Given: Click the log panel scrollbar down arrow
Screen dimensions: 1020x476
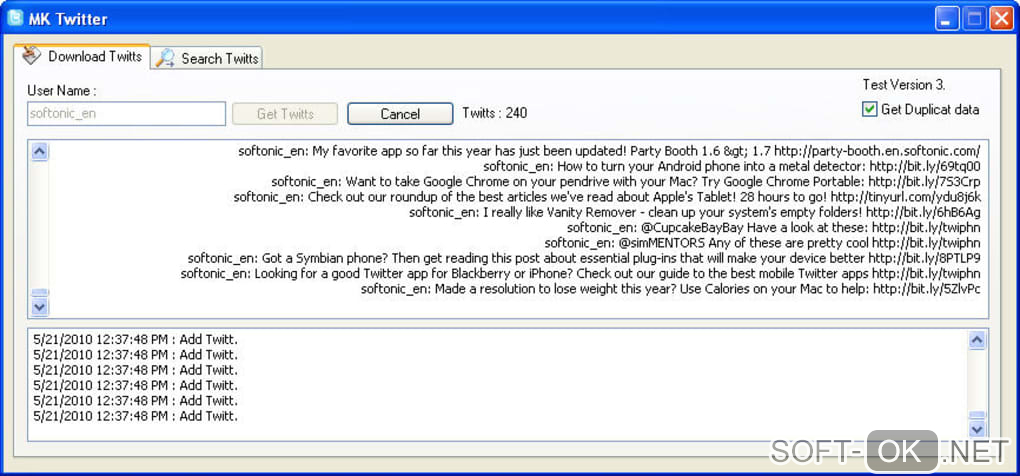Looking at the screenshot, I should (x=977, y=429).
